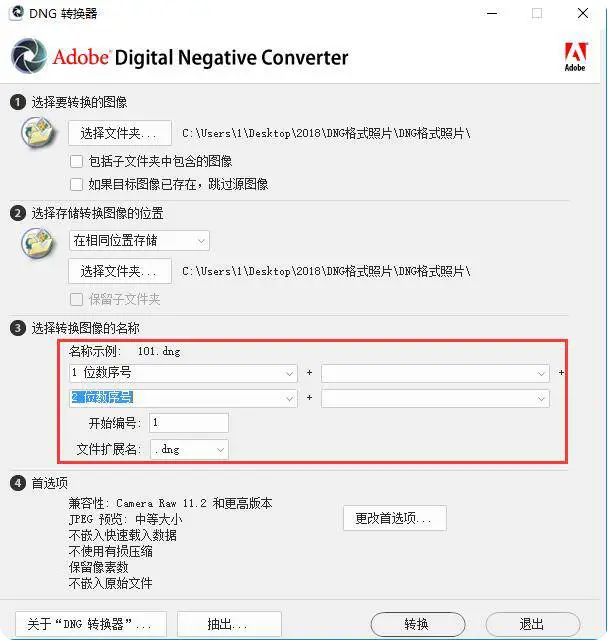The height and width of the screenshot is (640, 608).
Task: Open the .dng 文件扩展名 dropdown
Action: click(189, 449)
